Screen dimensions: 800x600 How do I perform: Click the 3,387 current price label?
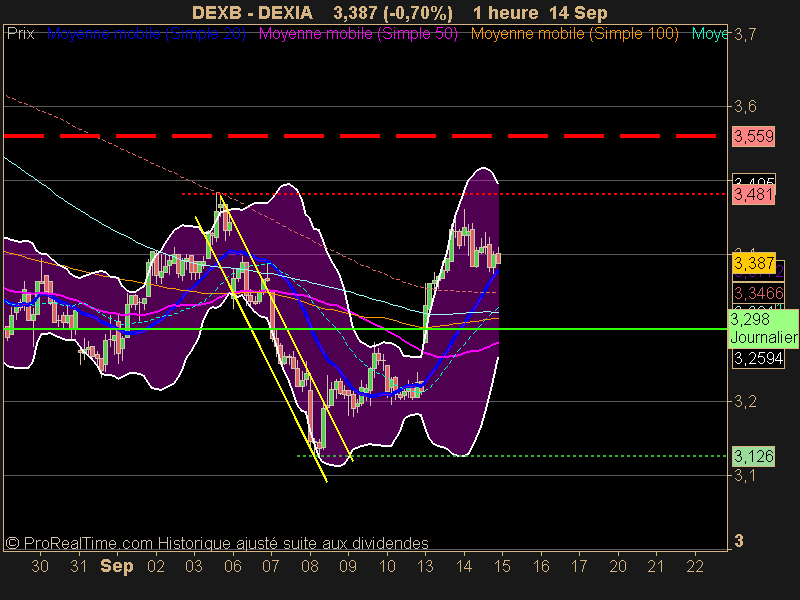tap(754, 263)
